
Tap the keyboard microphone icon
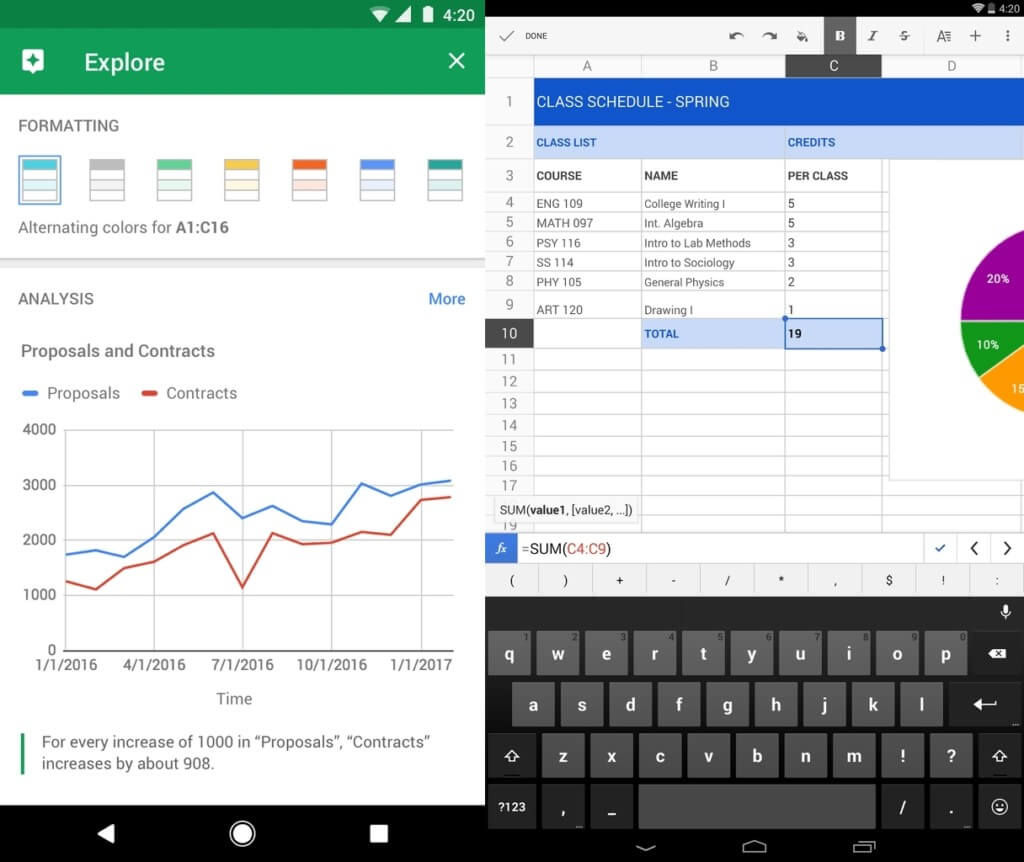click(x=1005, y=612)
